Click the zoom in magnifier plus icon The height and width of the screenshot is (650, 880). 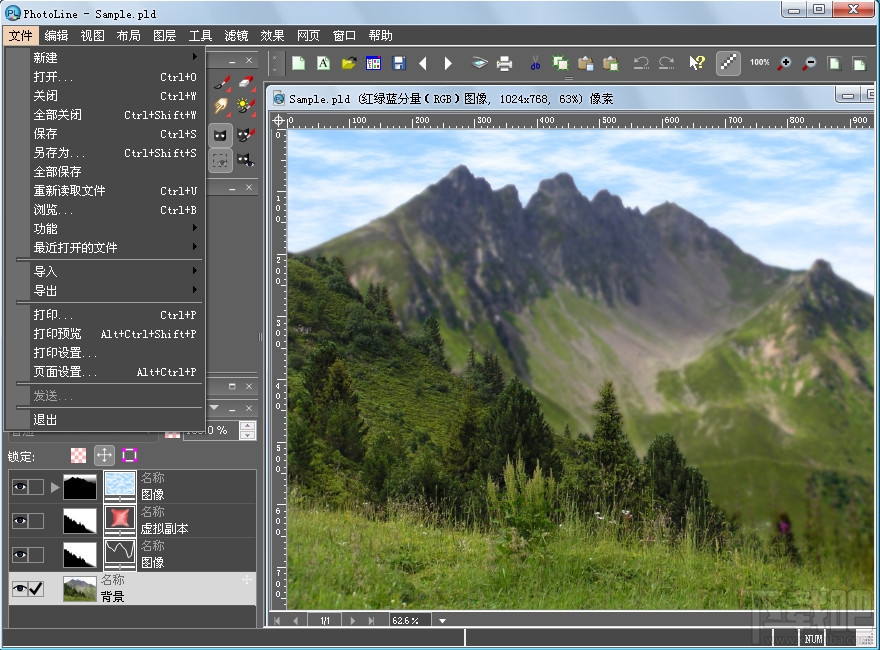coord(784,63)
